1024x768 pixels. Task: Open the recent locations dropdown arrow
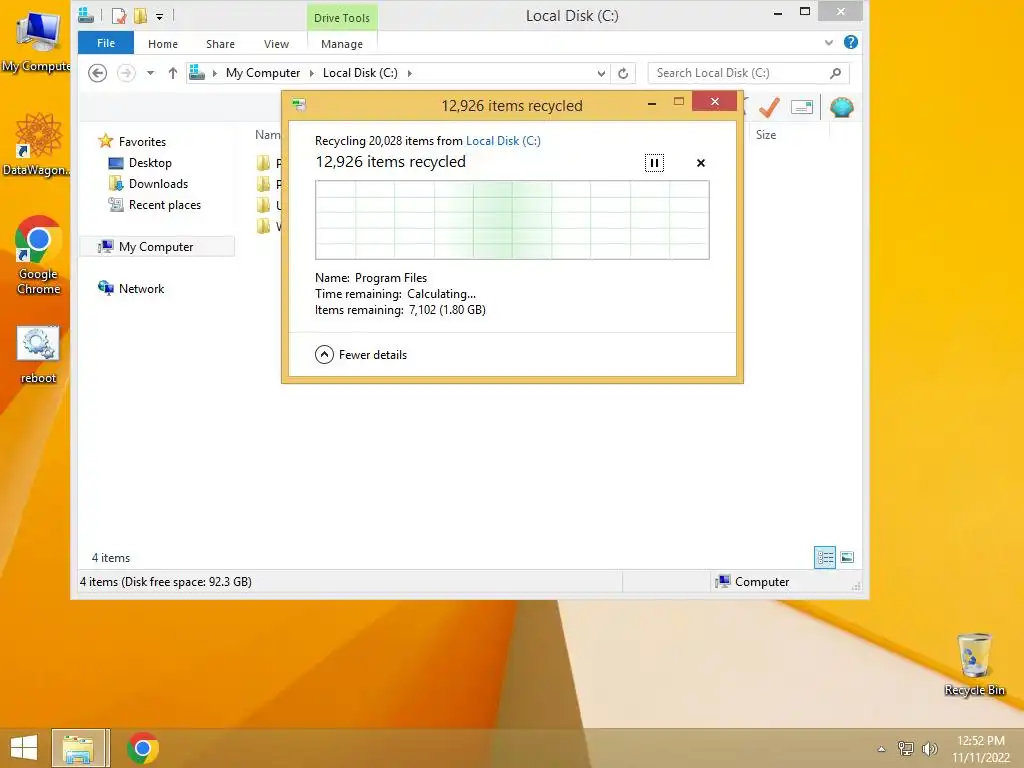(150, 73)
